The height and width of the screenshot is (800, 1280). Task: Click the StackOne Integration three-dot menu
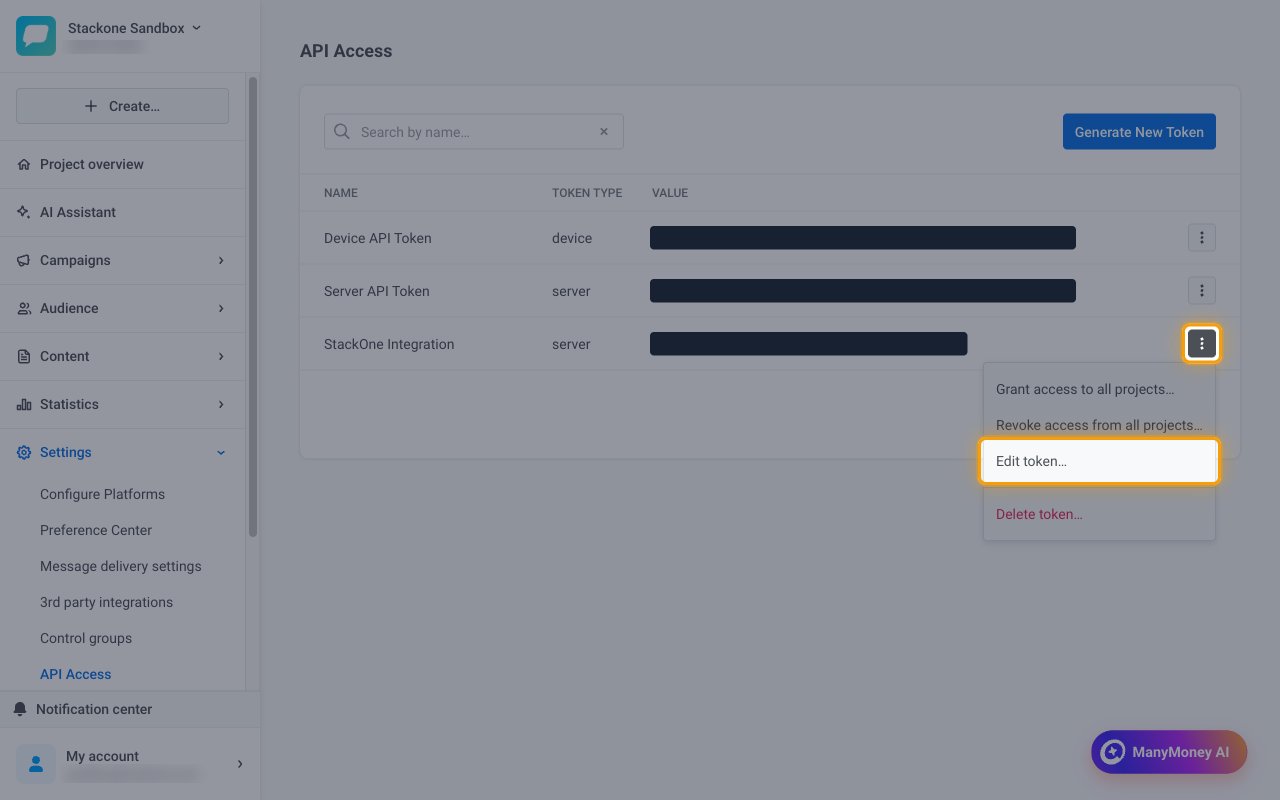click(1202, 344)
